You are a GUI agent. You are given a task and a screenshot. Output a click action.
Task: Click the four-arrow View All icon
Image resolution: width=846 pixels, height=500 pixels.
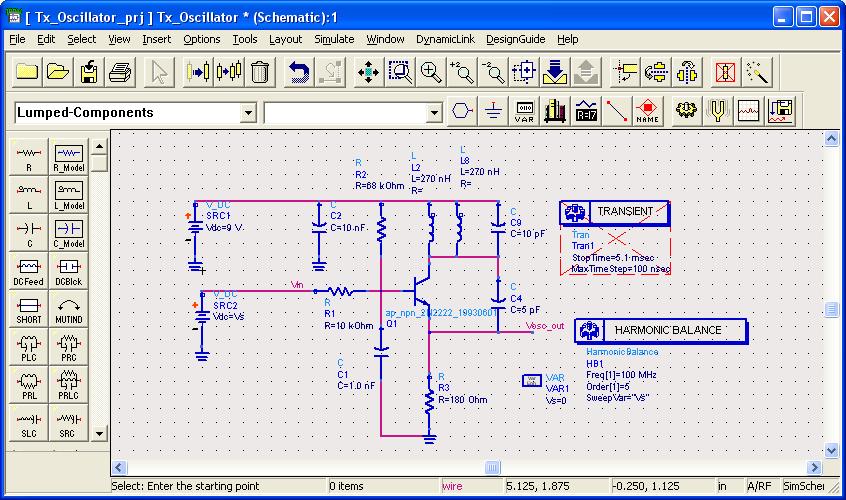[x=369, y=72]
